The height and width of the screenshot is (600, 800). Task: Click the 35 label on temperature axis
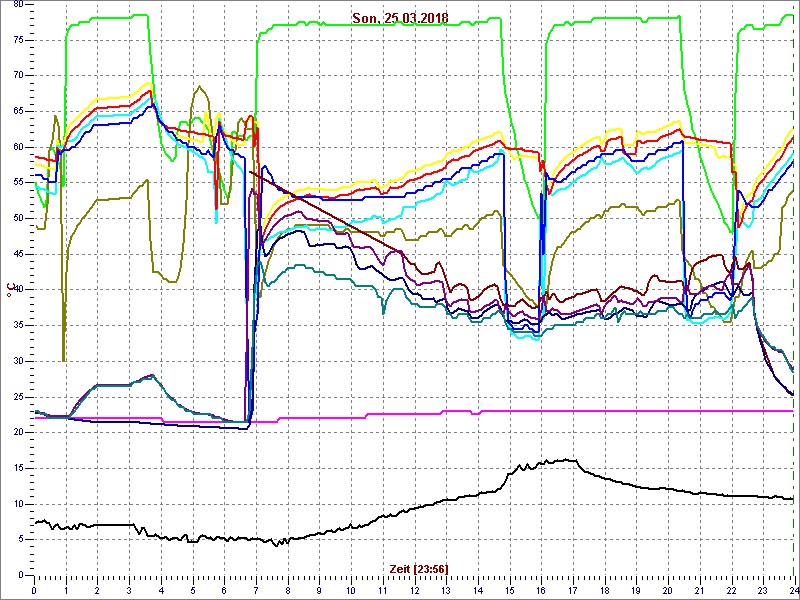coord(17,325)
